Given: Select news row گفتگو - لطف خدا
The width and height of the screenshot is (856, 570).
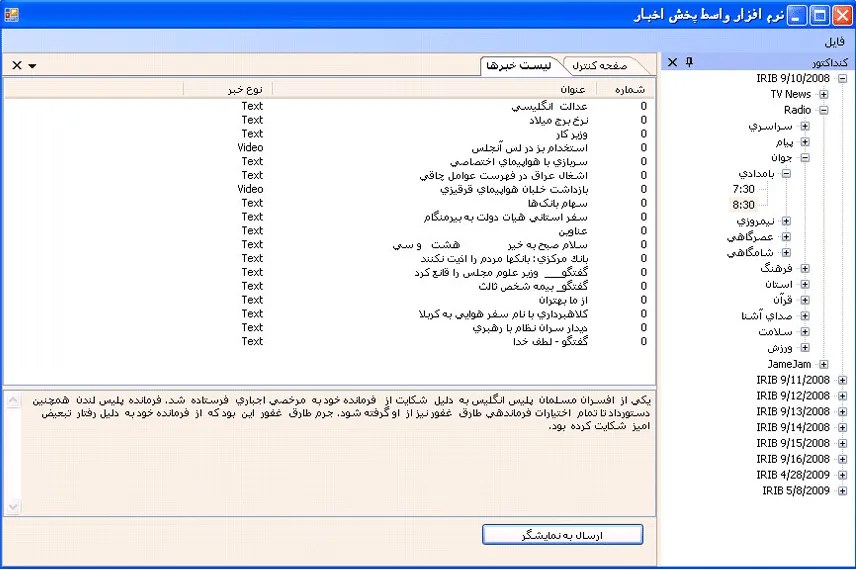Looking at the screenshot, I should 329,341.
